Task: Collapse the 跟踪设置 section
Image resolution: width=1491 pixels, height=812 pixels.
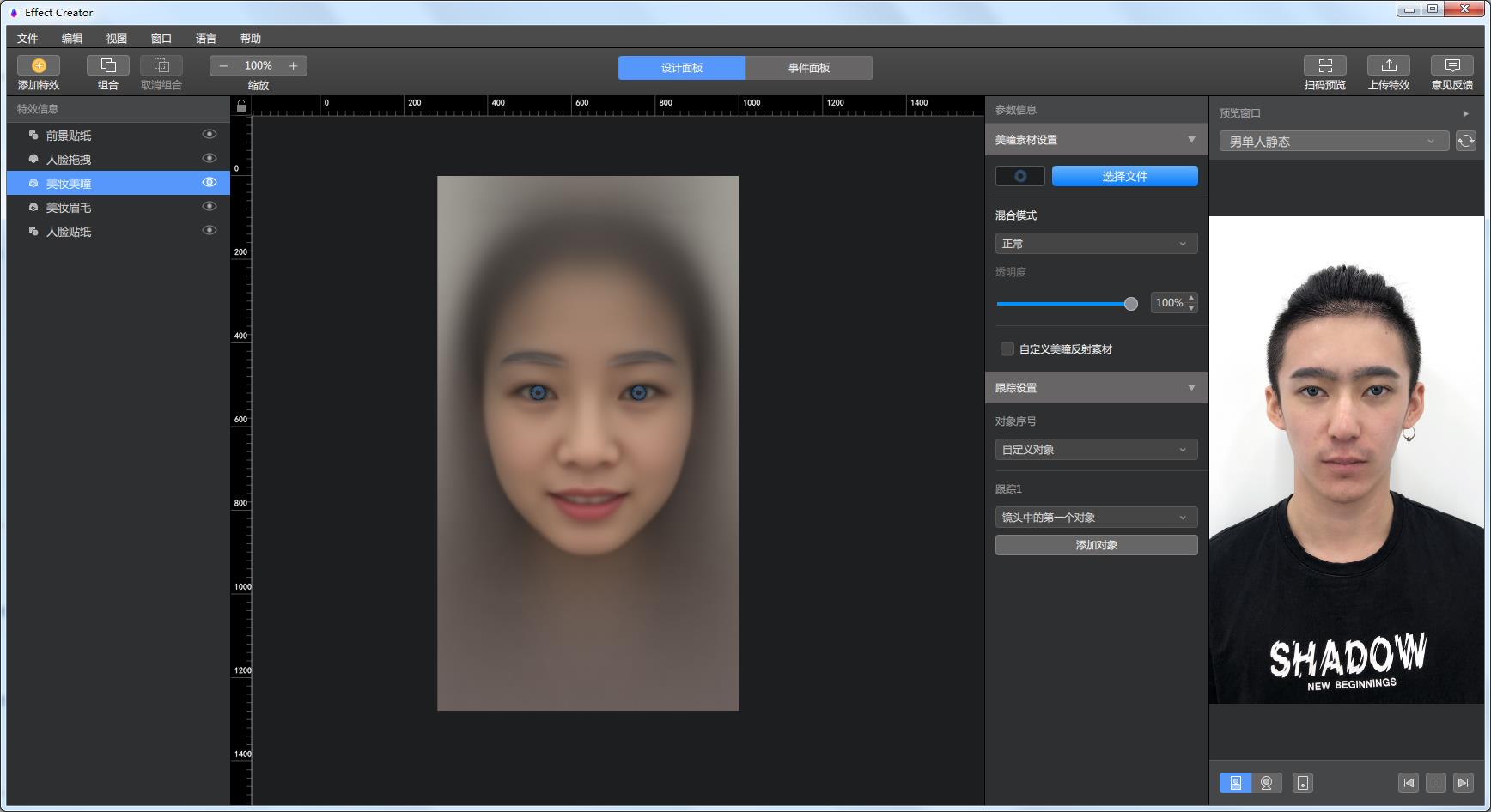Action: [x=1190, y=388]
